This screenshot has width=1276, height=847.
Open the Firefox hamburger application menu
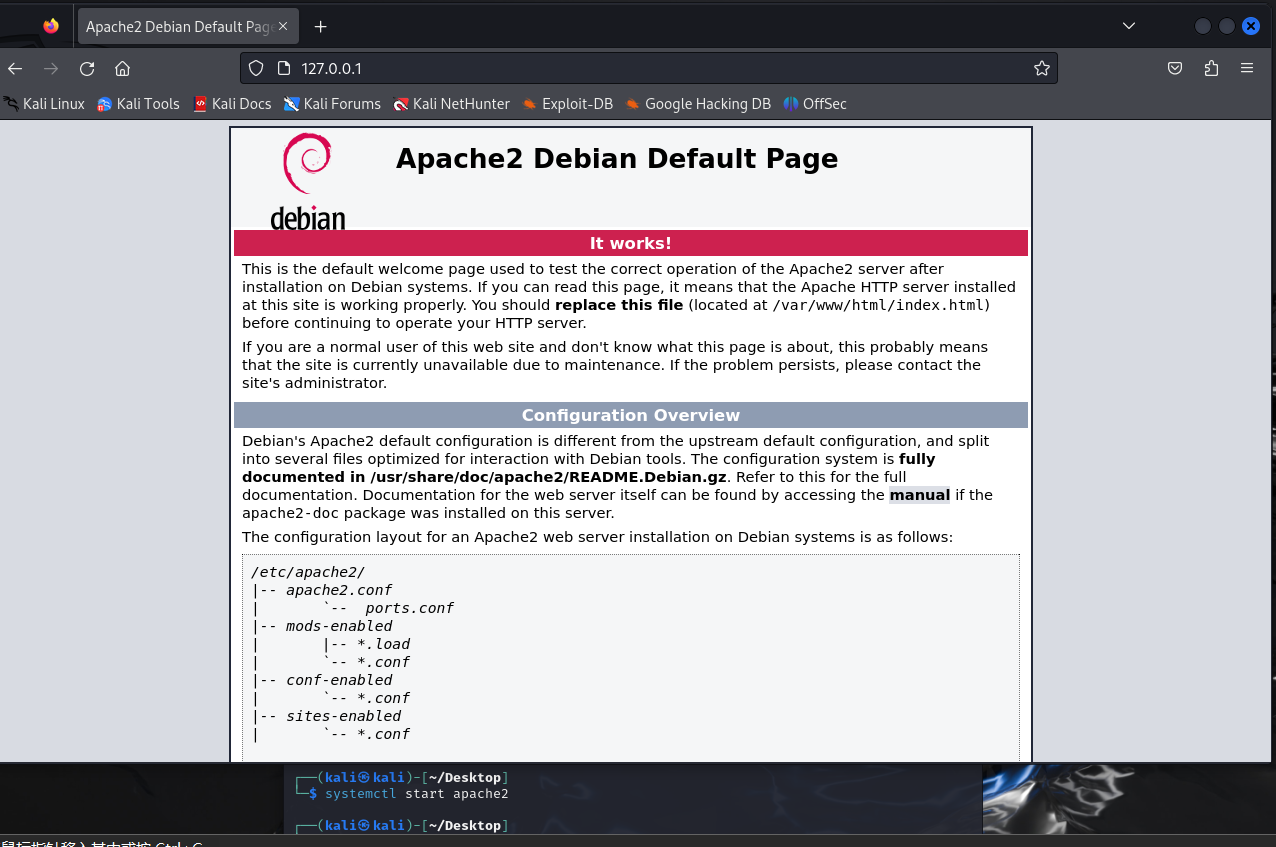[1246, 68]
